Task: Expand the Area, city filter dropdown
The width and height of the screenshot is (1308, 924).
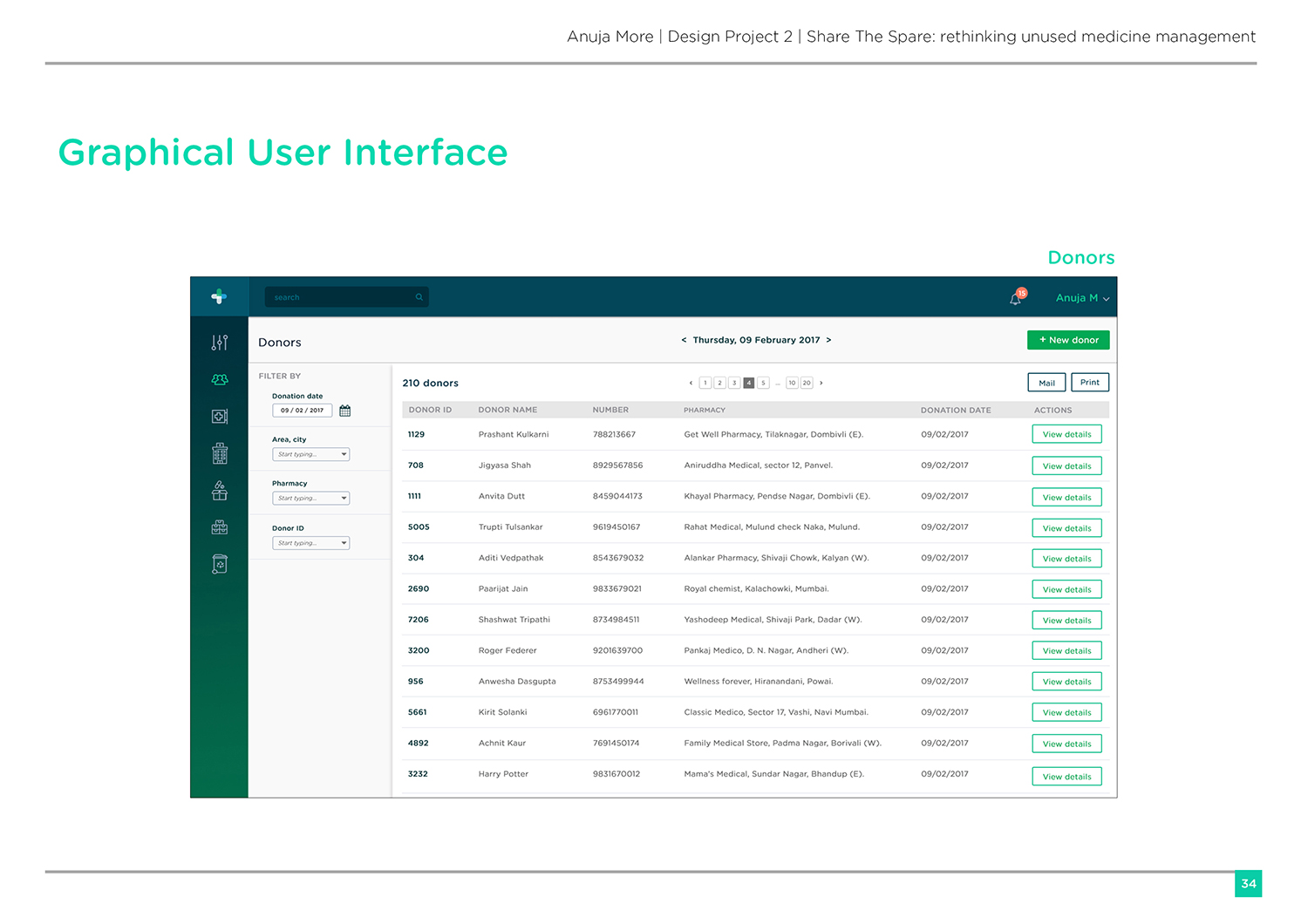Action: tap(311, 454)
